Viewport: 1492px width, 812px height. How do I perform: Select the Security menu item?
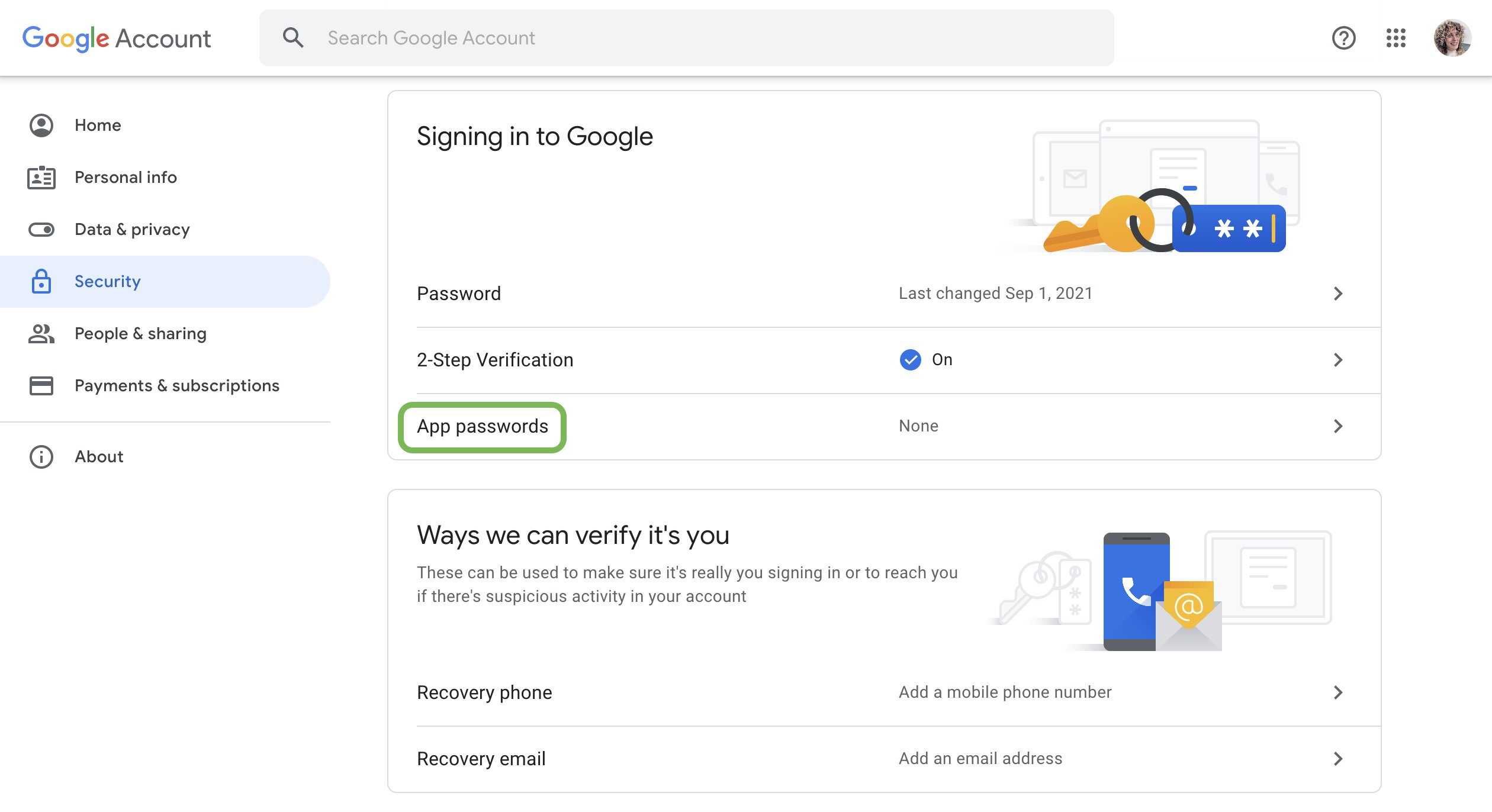[x=165, y=282]
